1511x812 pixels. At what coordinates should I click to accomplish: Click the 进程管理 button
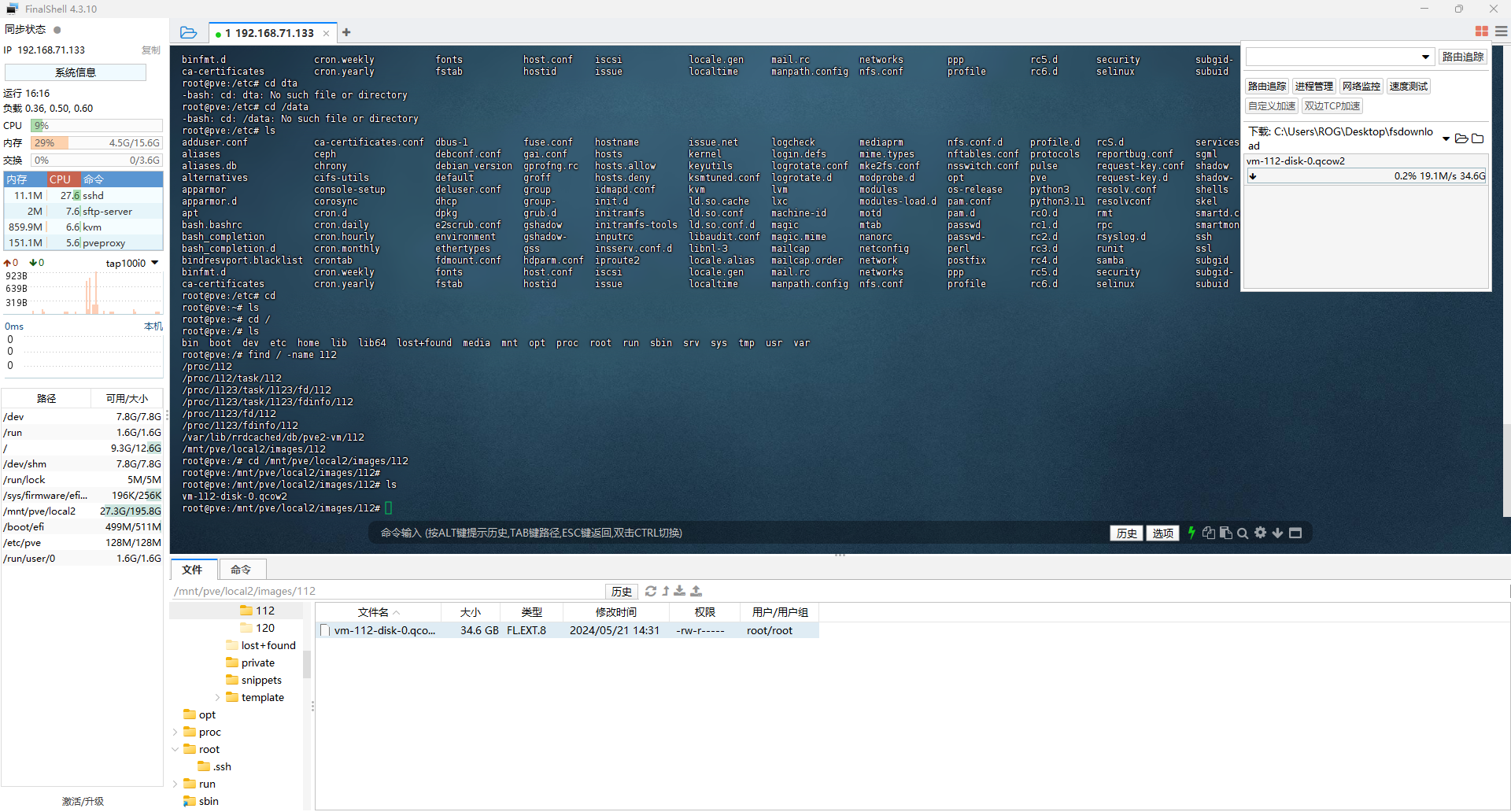[1314, 86]
